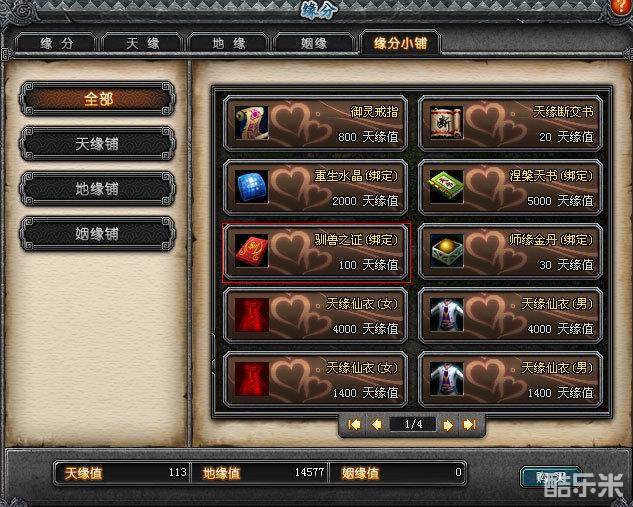Image resolution: width=633 pixels, height=507 pixels.
Task: Jump to the first shop page
Action: coord(354,425)
